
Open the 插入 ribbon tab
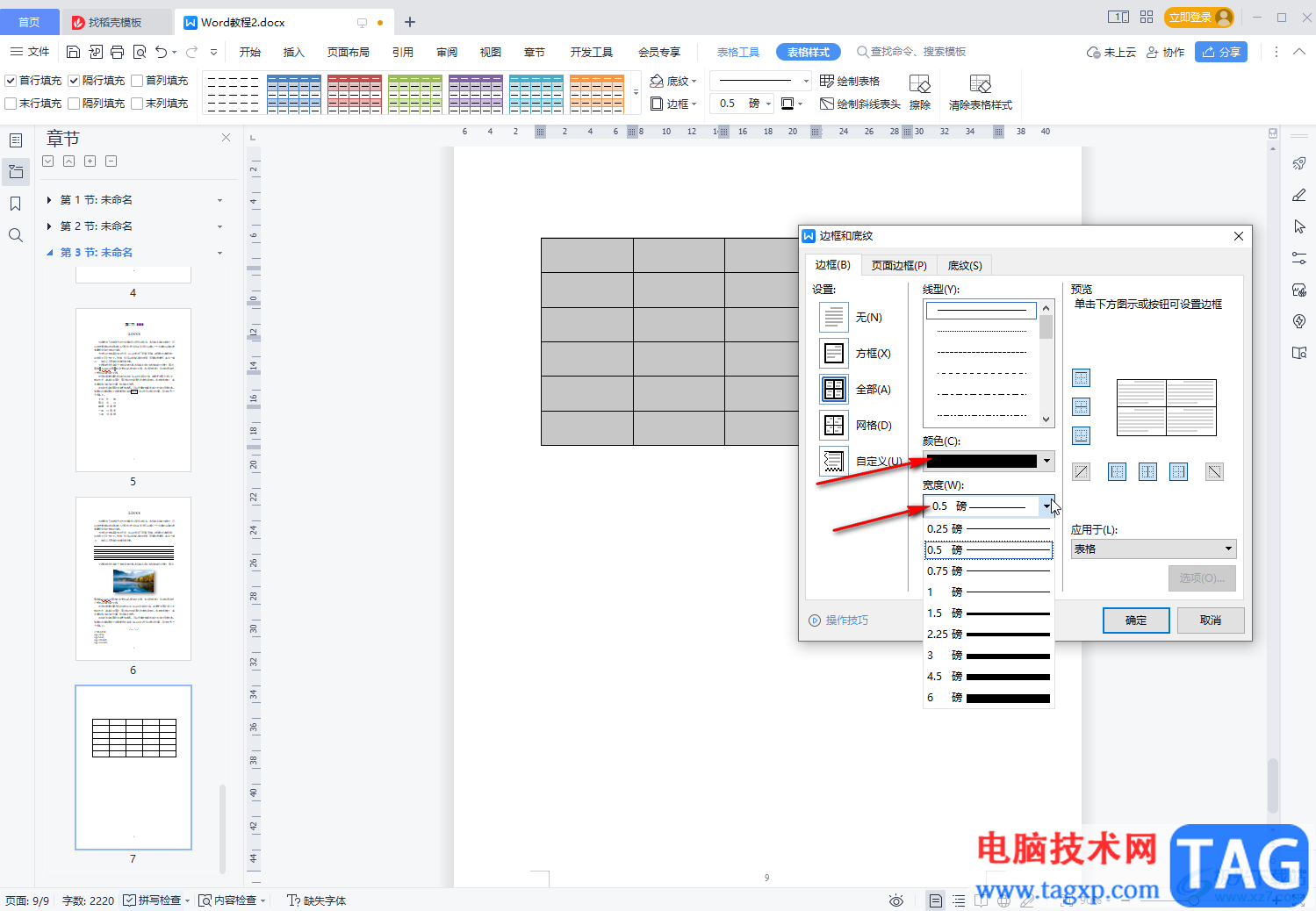[x=293, y=52]
